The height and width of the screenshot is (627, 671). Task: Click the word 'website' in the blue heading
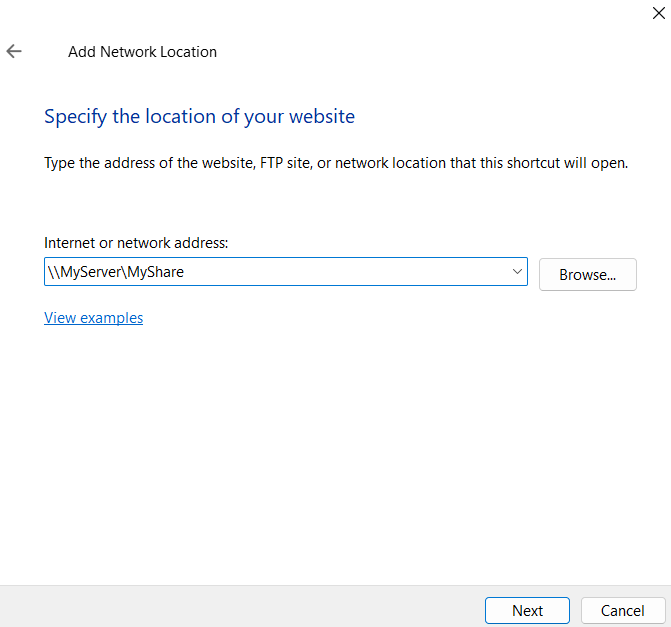tap(322, 117)
